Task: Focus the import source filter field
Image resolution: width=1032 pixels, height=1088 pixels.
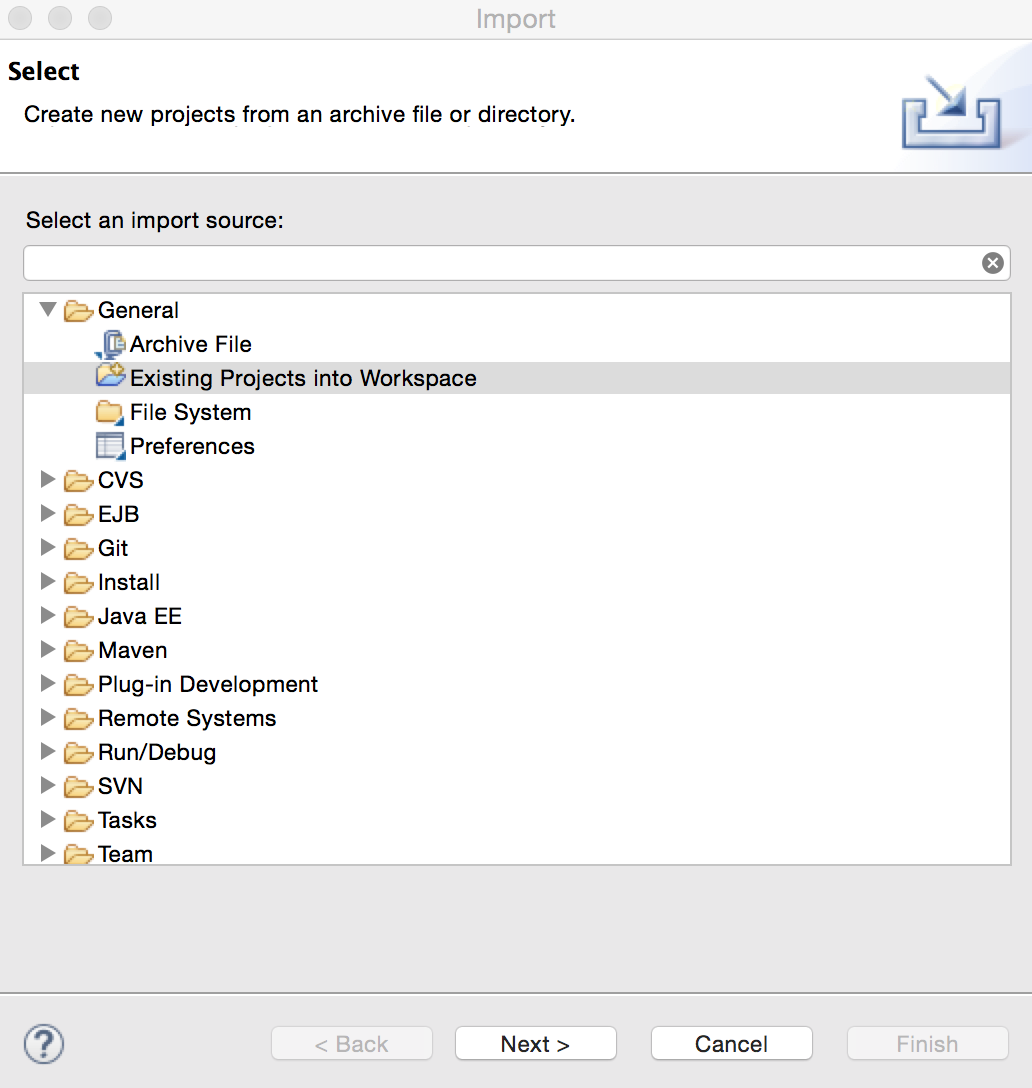Action: pyautogui.click(x=500, y=263)
